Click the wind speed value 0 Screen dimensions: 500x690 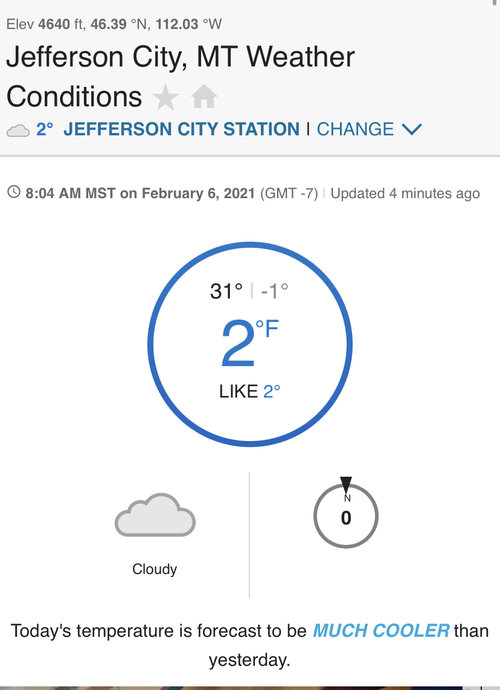(x=346, y=518)
